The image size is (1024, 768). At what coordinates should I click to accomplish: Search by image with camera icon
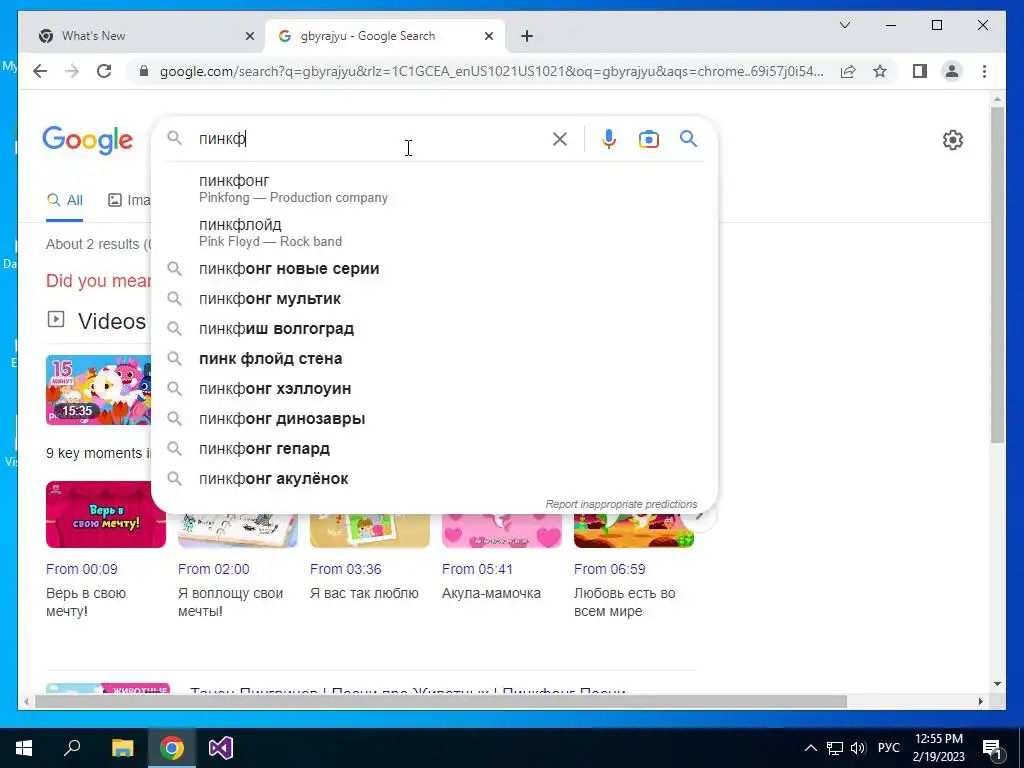coord(648,139)
